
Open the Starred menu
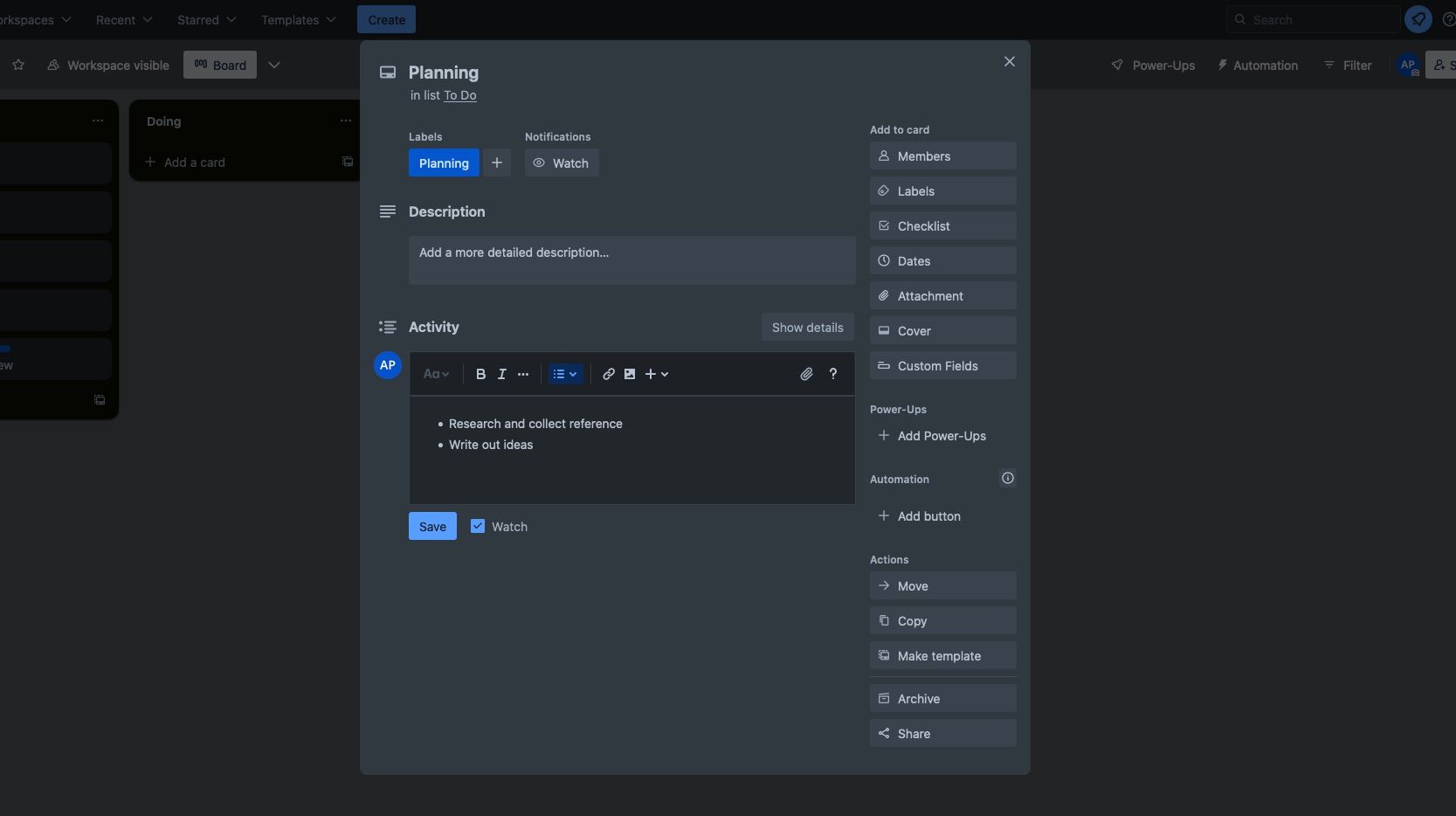pos(206,20)
